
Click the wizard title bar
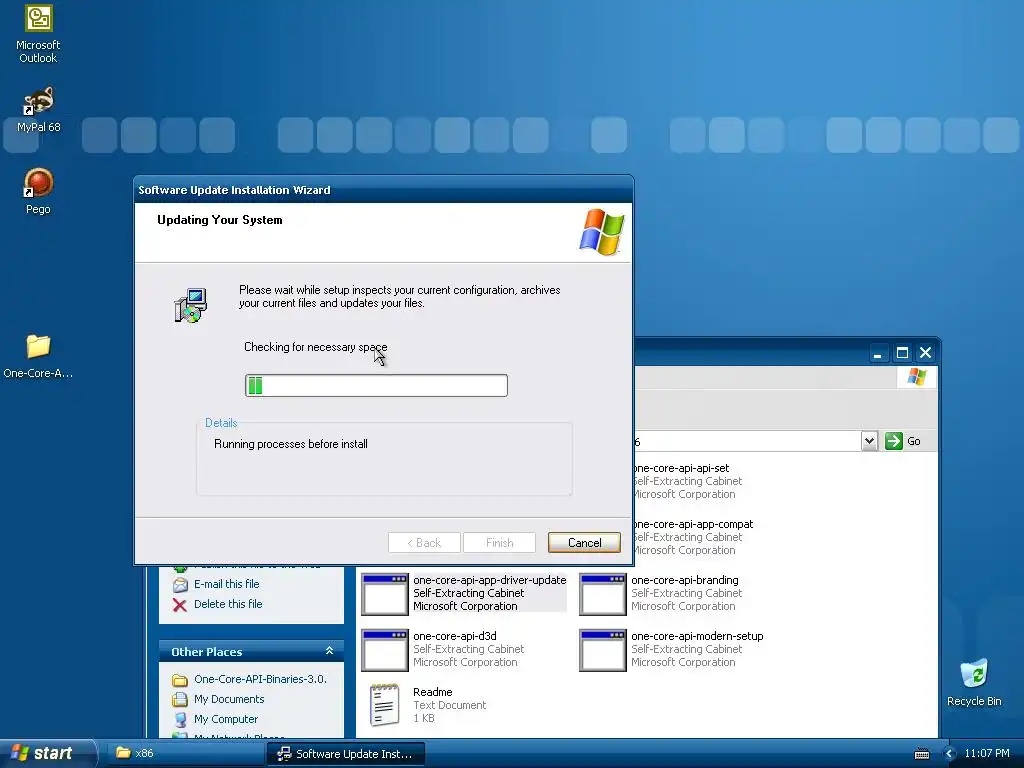point(383,190)
